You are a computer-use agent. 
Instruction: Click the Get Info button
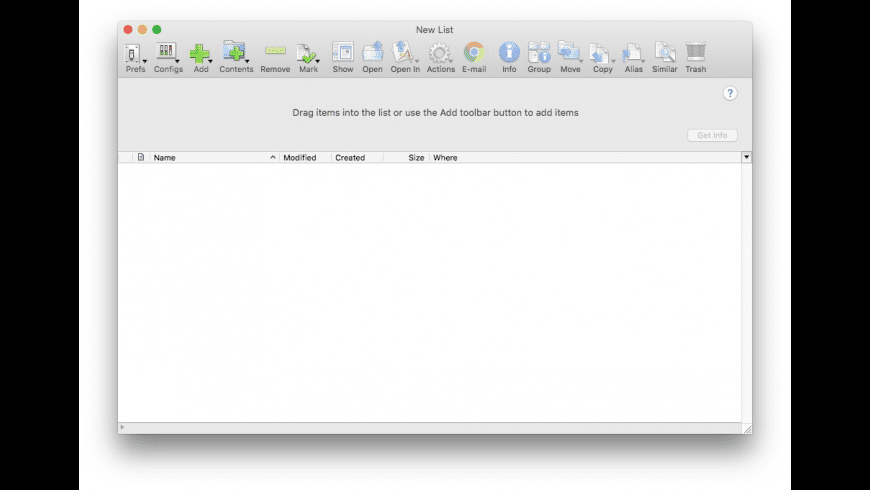tap(712, 135)
